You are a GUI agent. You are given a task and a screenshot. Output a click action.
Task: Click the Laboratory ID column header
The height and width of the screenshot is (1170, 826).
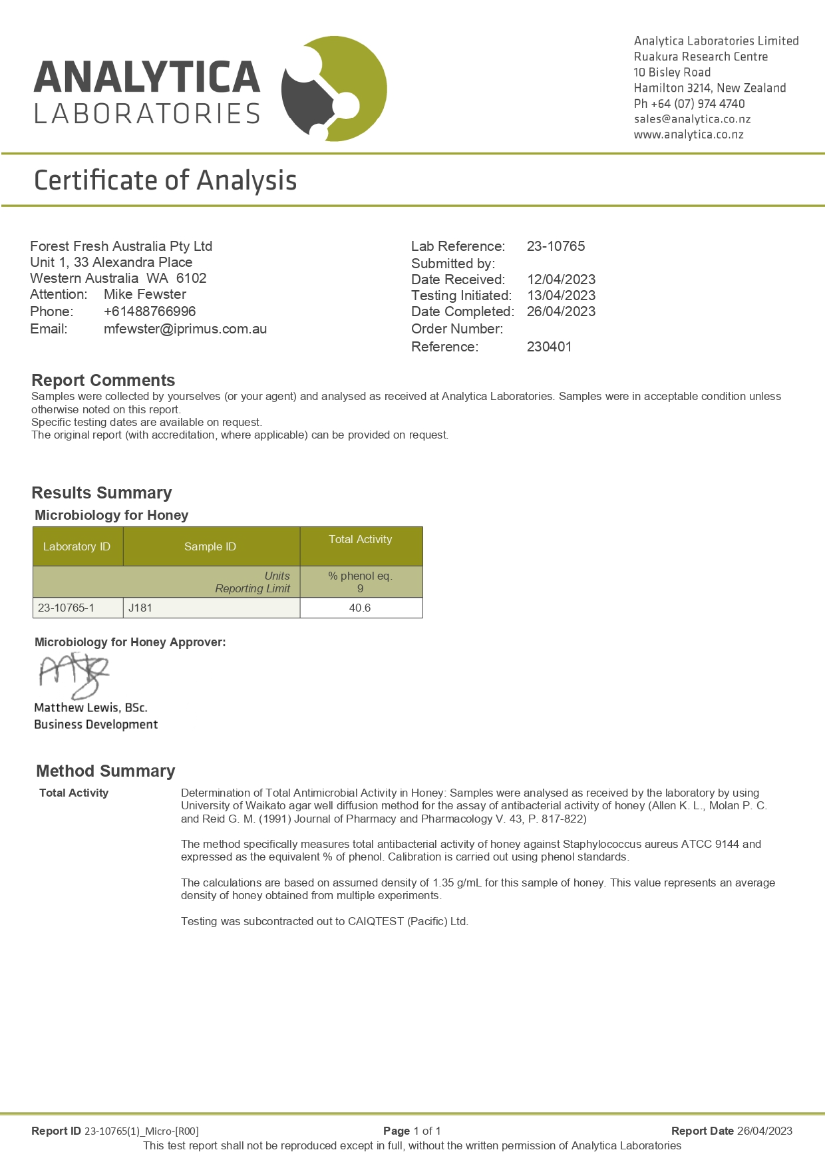[77, 547]
